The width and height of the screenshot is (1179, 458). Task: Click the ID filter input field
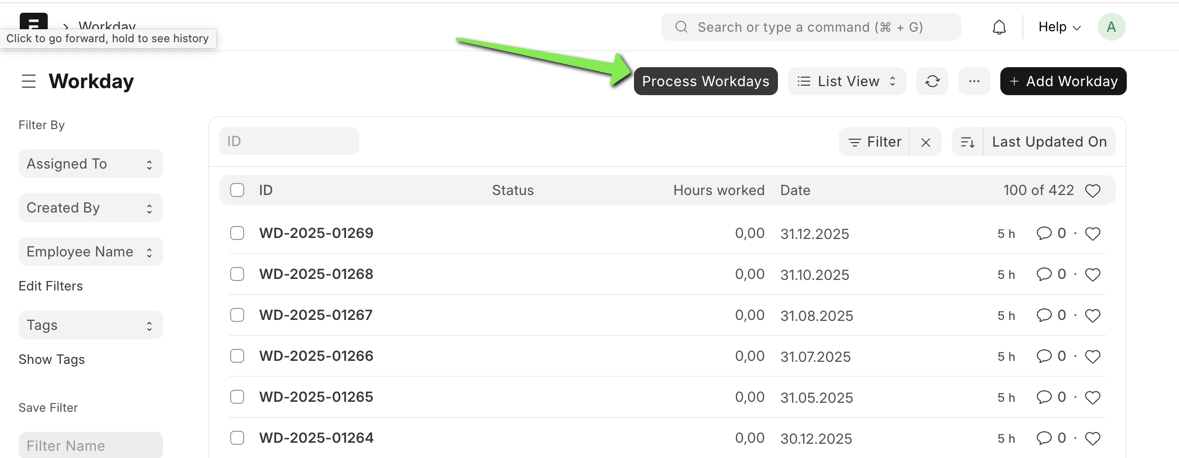click(x=289, y=141)
